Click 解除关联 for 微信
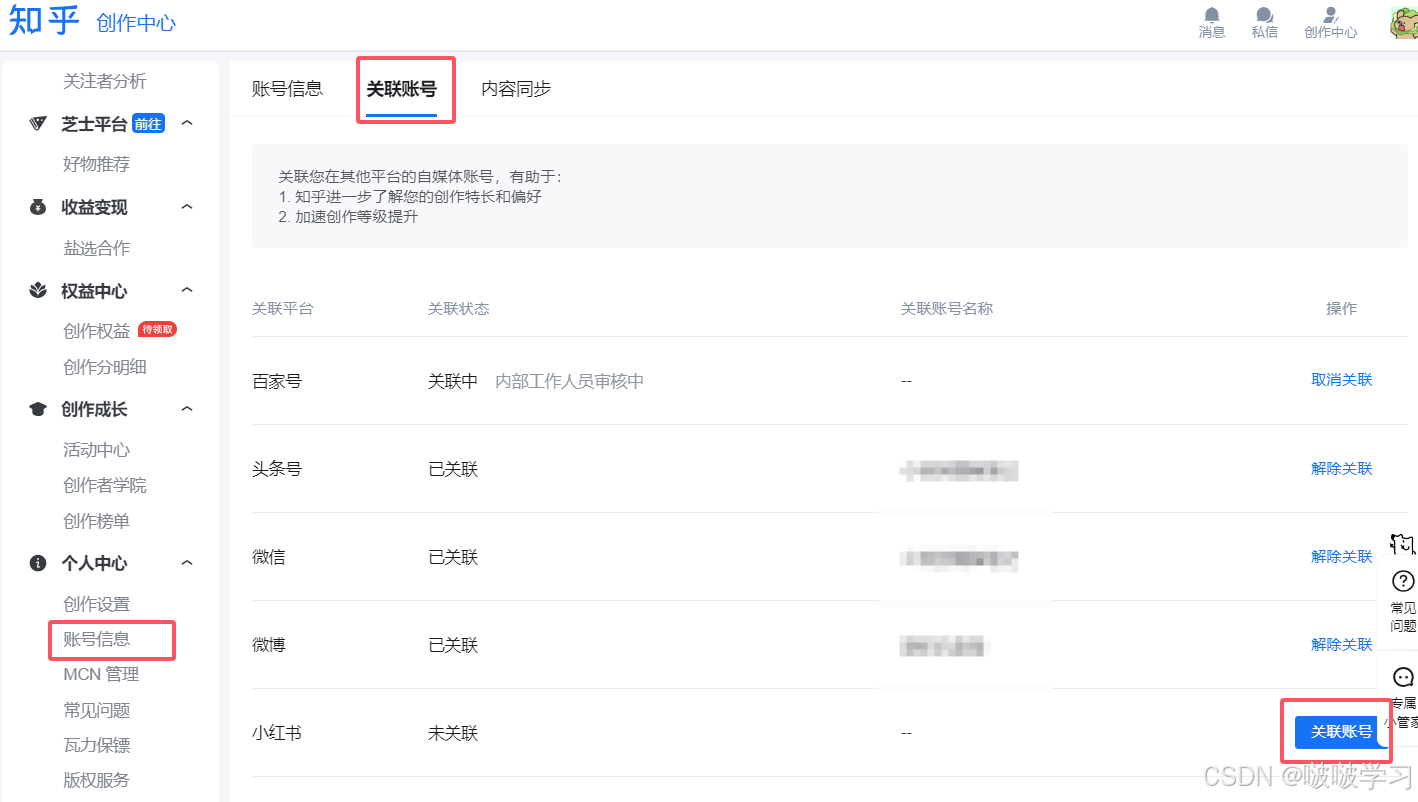This screenshot has height=802, width=1418. click(1342, 556)
